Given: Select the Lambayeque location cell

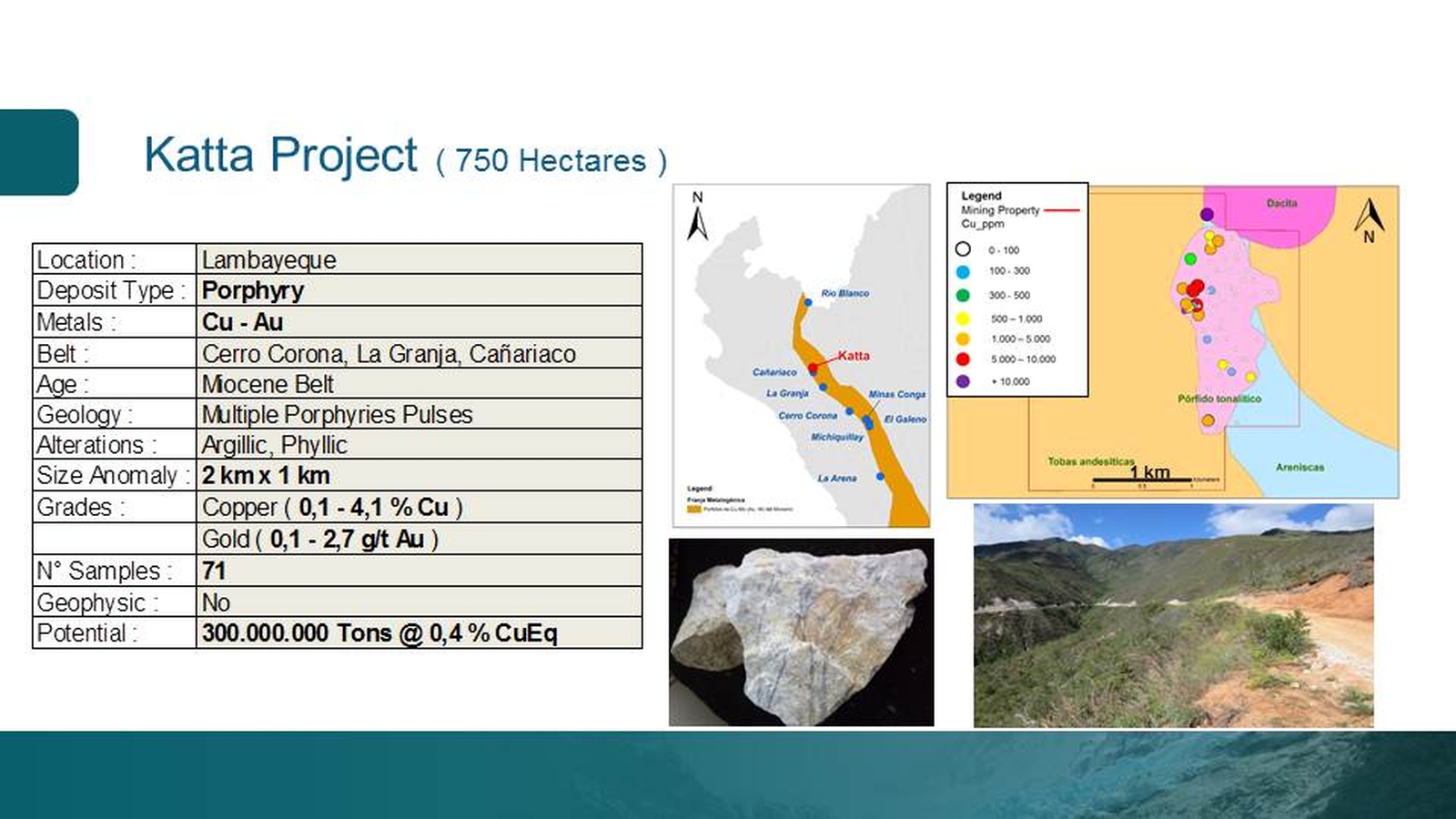Looking at the screenshot, I should [x=419, y=259].
